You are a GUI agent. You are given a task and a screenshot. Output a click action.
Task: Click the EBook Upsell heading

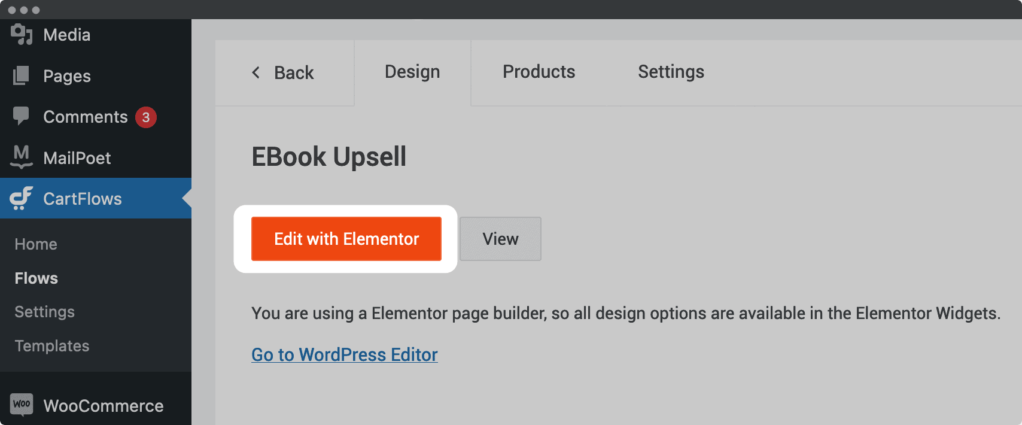329,157
